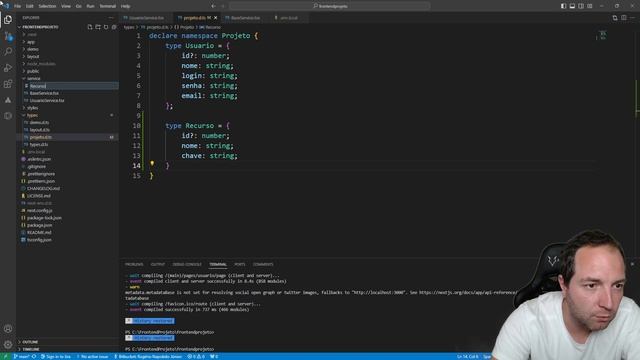Open compare changes icon in editor toolbar
Screen dimensions: 640x360
(x=615, y=18)
